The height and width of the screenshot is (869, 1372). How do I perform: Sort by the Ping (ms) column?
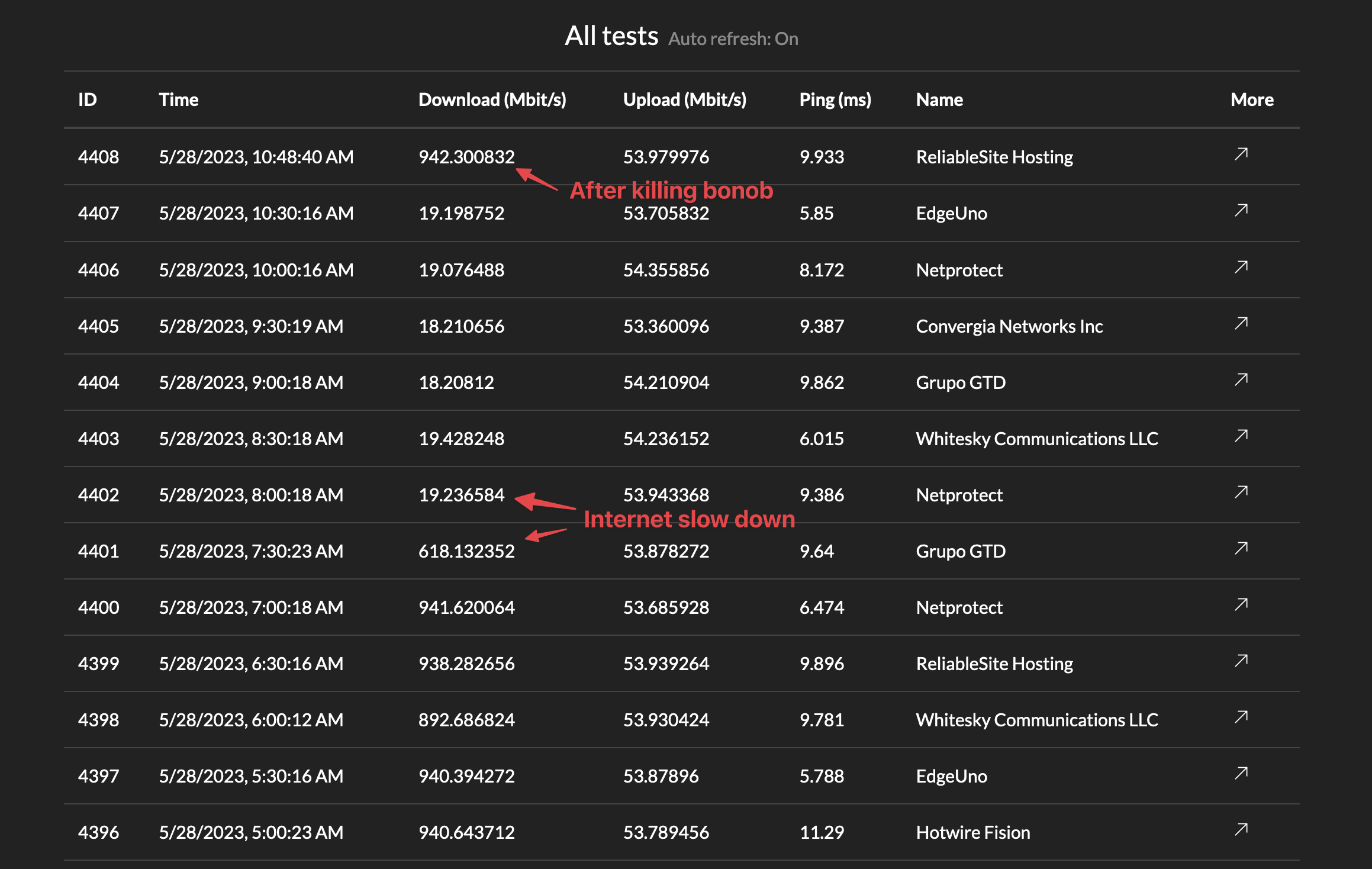835,99
